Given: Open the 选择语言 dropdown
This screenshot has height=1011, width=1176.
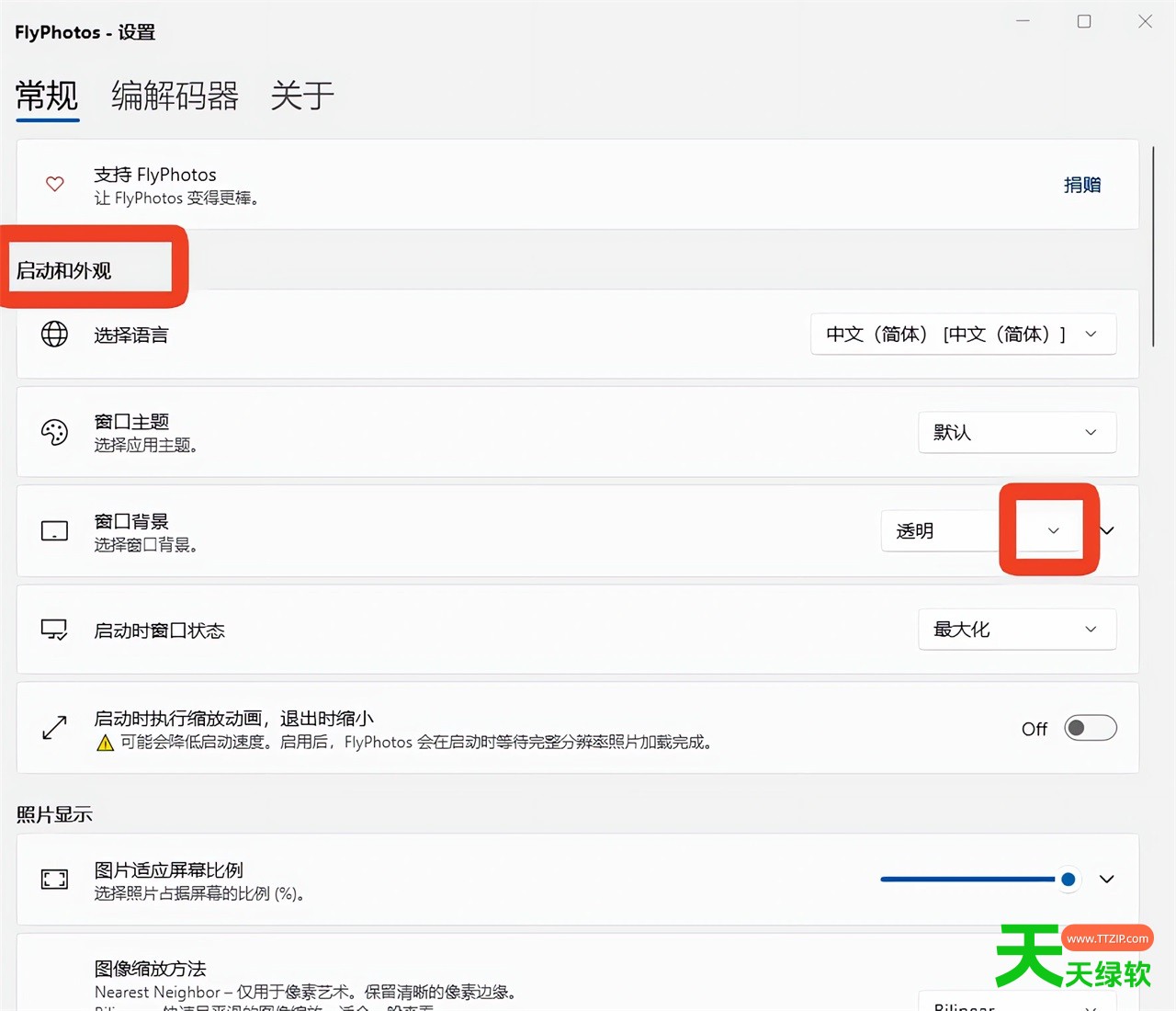Looking at the screenshot, I should pos(964,334).
